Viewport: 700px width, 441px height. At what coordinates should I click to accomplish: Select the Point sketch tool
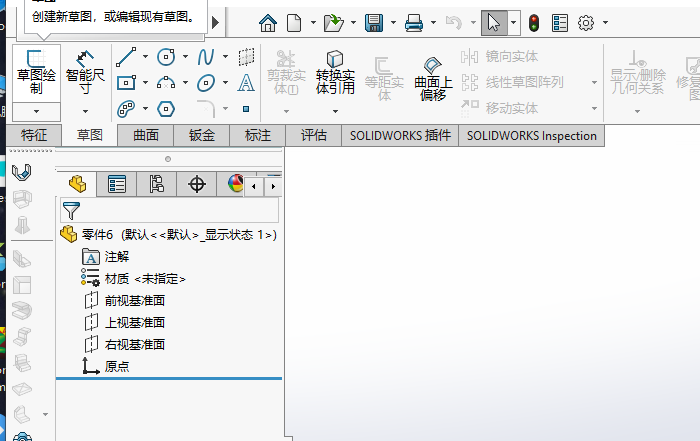tap(246, 109)
